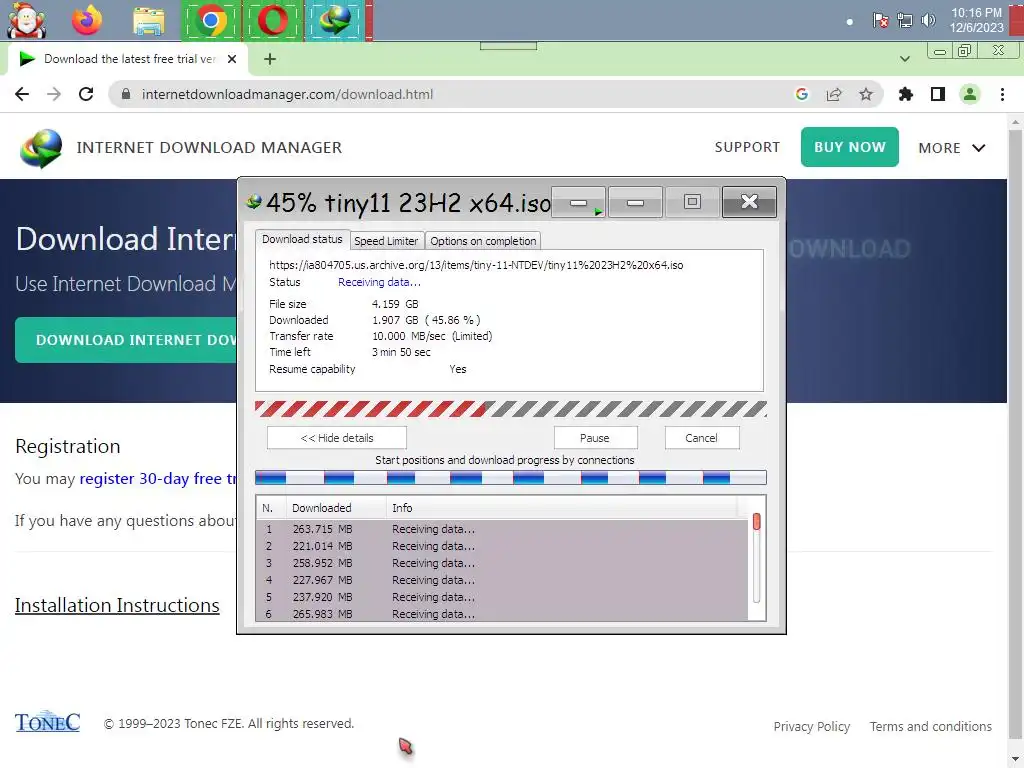Open the clock showing 10:16 PM

pos(976,20)
